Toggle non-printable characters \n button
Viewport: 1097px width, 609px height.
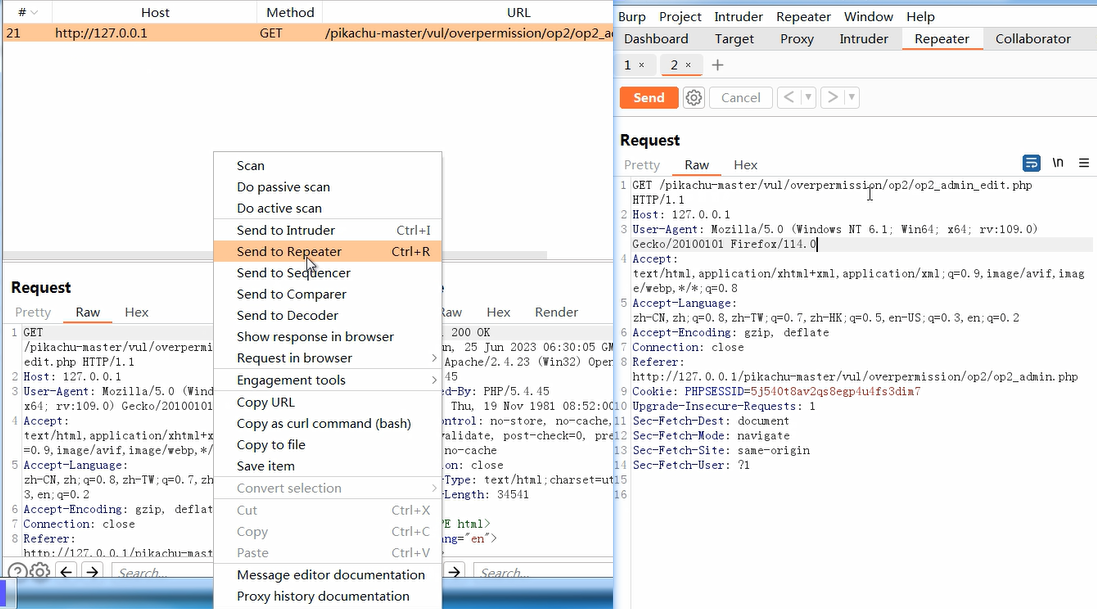[1058, 163]
